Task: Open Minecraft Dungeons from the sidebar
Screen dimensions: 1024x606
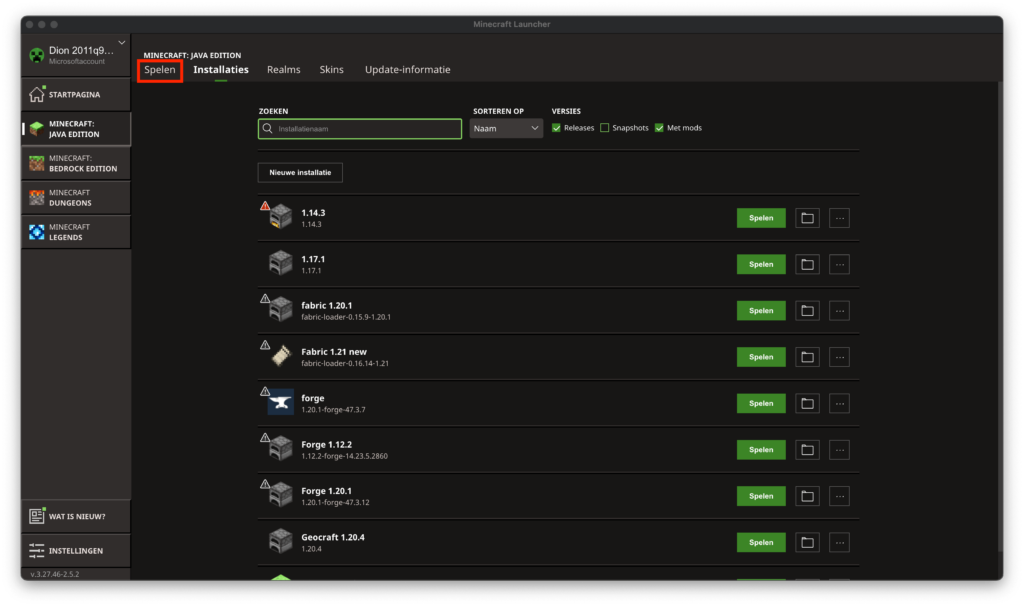Action: [76, 197]
